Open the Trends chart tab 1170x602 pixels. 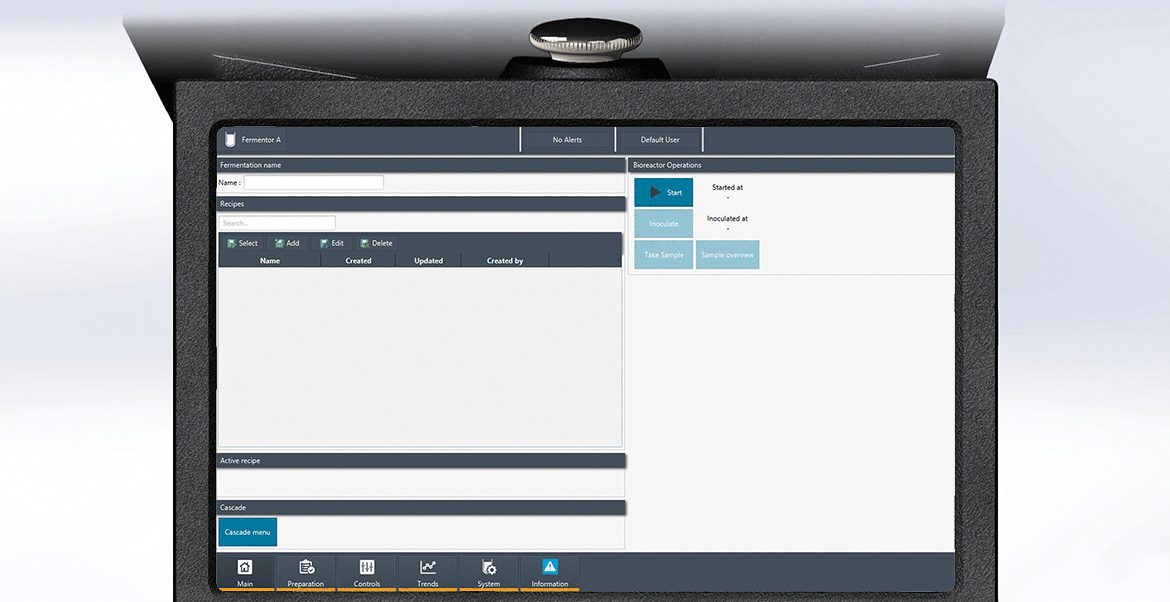point(428,572)
